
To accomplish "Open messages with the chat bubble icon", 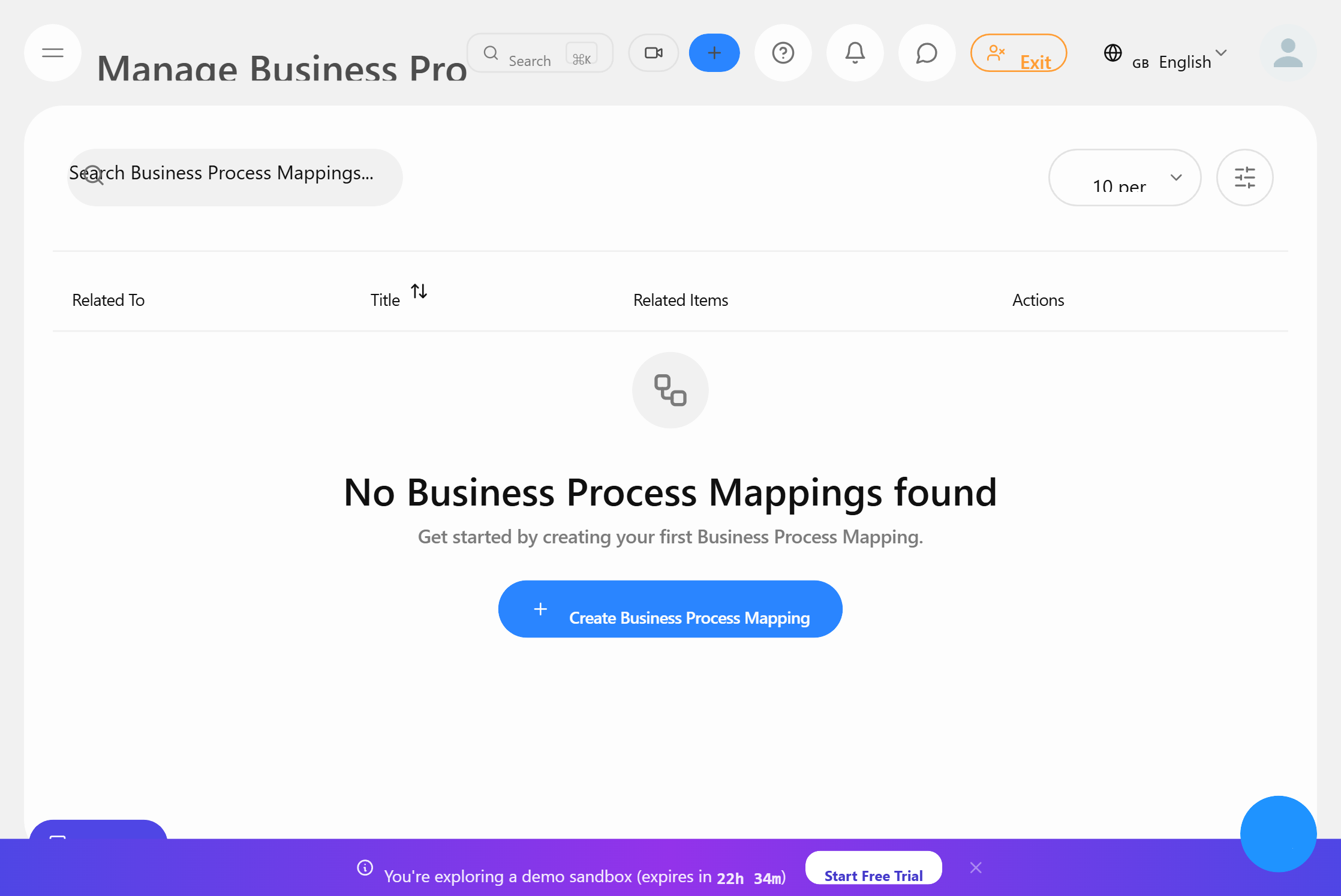I will coord(926,53).
